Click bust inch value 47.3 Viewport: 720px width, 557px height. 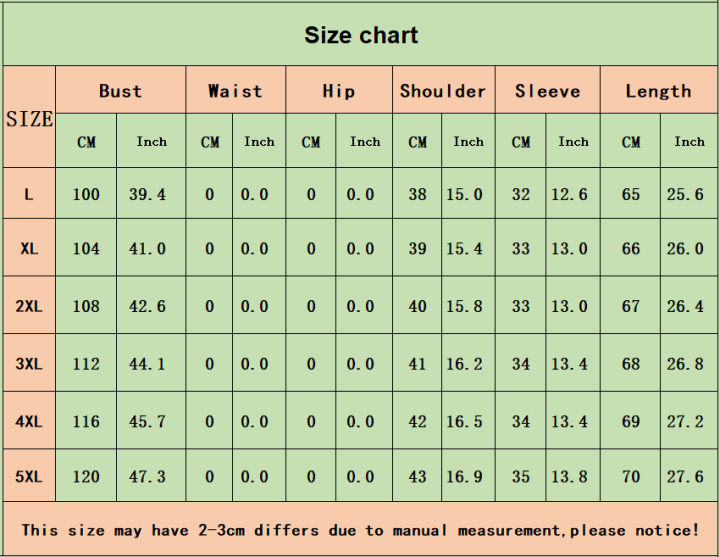point(147,476)
